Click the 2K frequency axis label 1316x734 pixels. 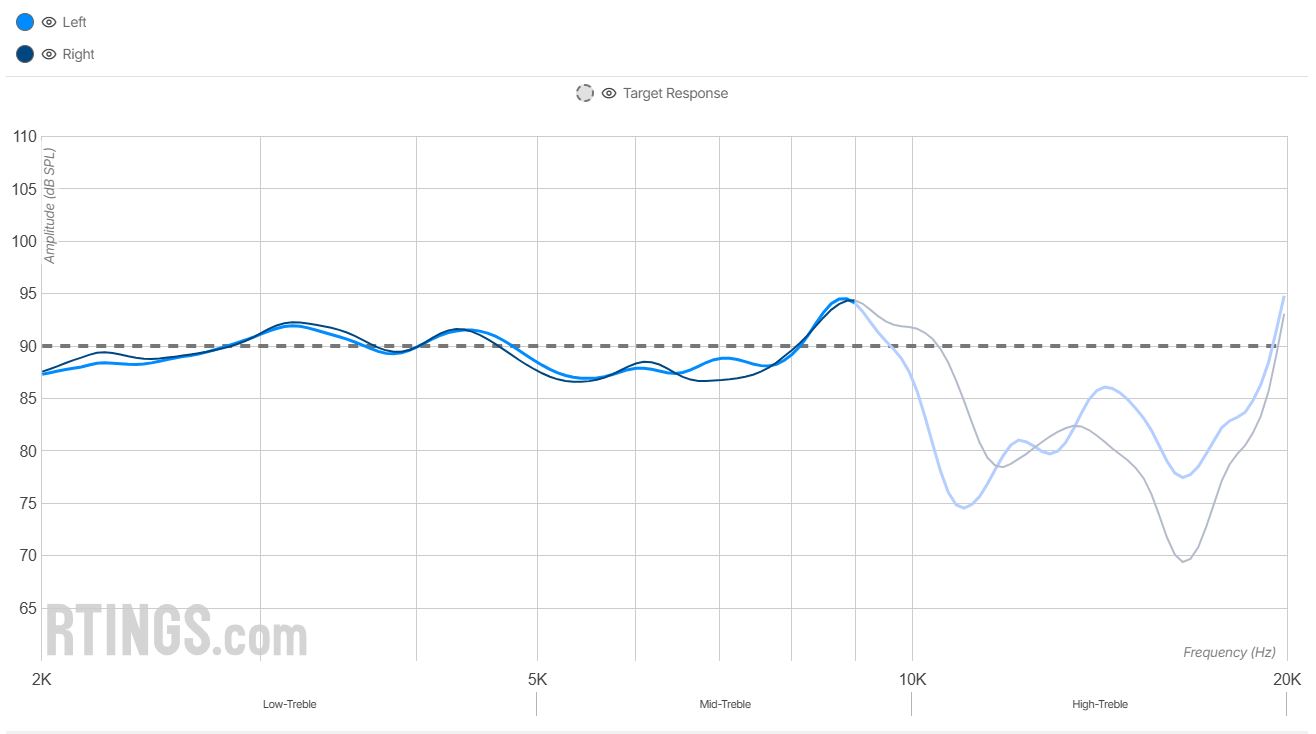coord(42,680)
